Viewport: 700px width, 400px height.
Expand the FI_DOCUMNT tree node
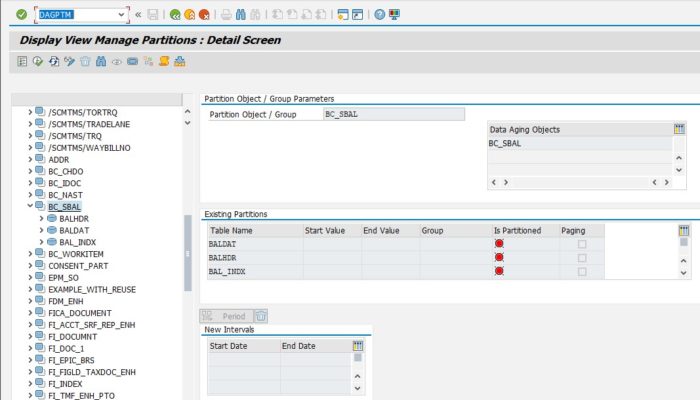(30, 336)
